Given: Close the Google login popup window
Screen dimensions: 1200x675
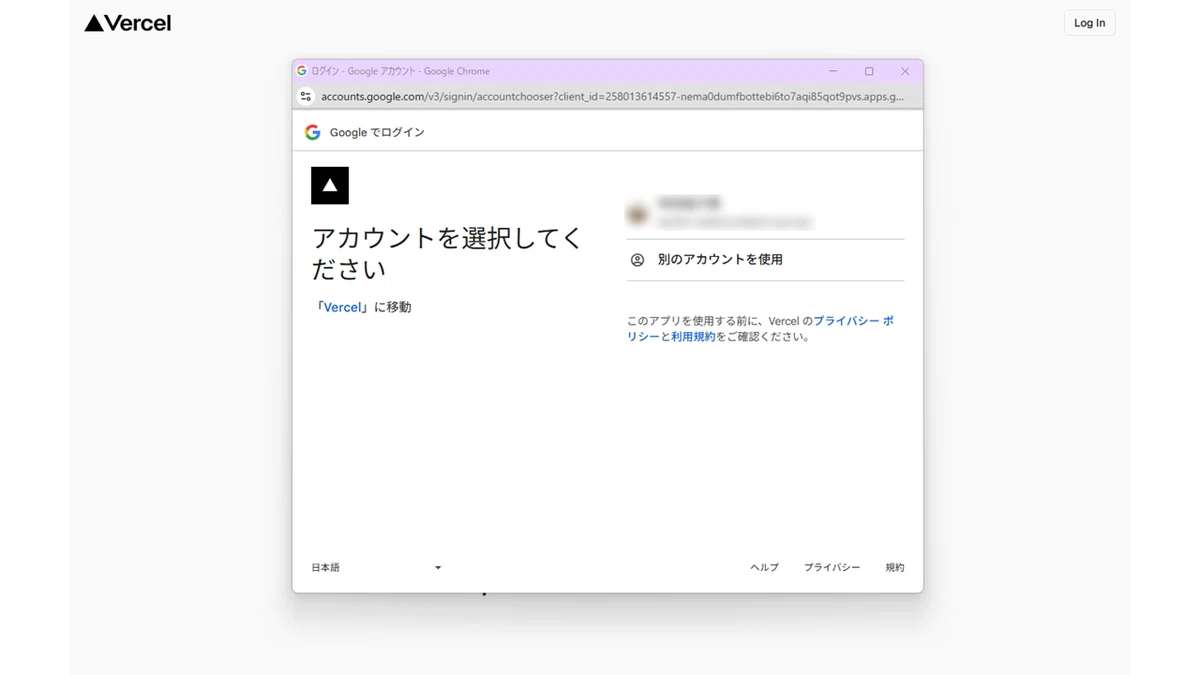Looking at the screenshot, I should pyautogui.click(x=905, y=71).
